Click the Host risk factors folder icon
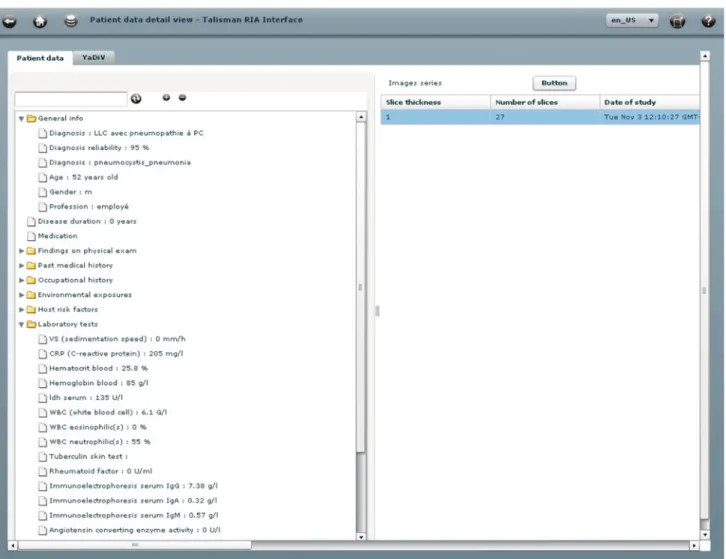Screen dimensions: 726x559 [x=31, y=309]
